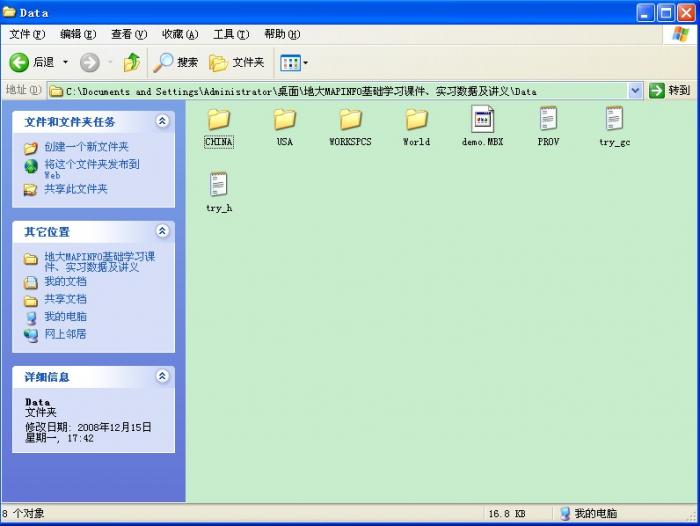700x526 pixels.
Task: Click the 创建一个新文件夹 link
Action: 86,147
